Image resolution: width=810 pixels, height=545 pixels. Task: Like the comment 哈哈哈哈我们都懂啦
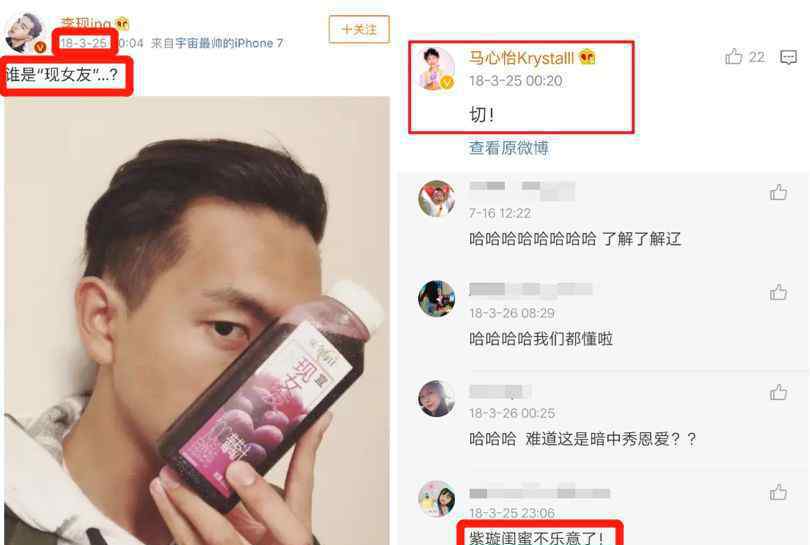pyautogui.click(x=778, y=292)
